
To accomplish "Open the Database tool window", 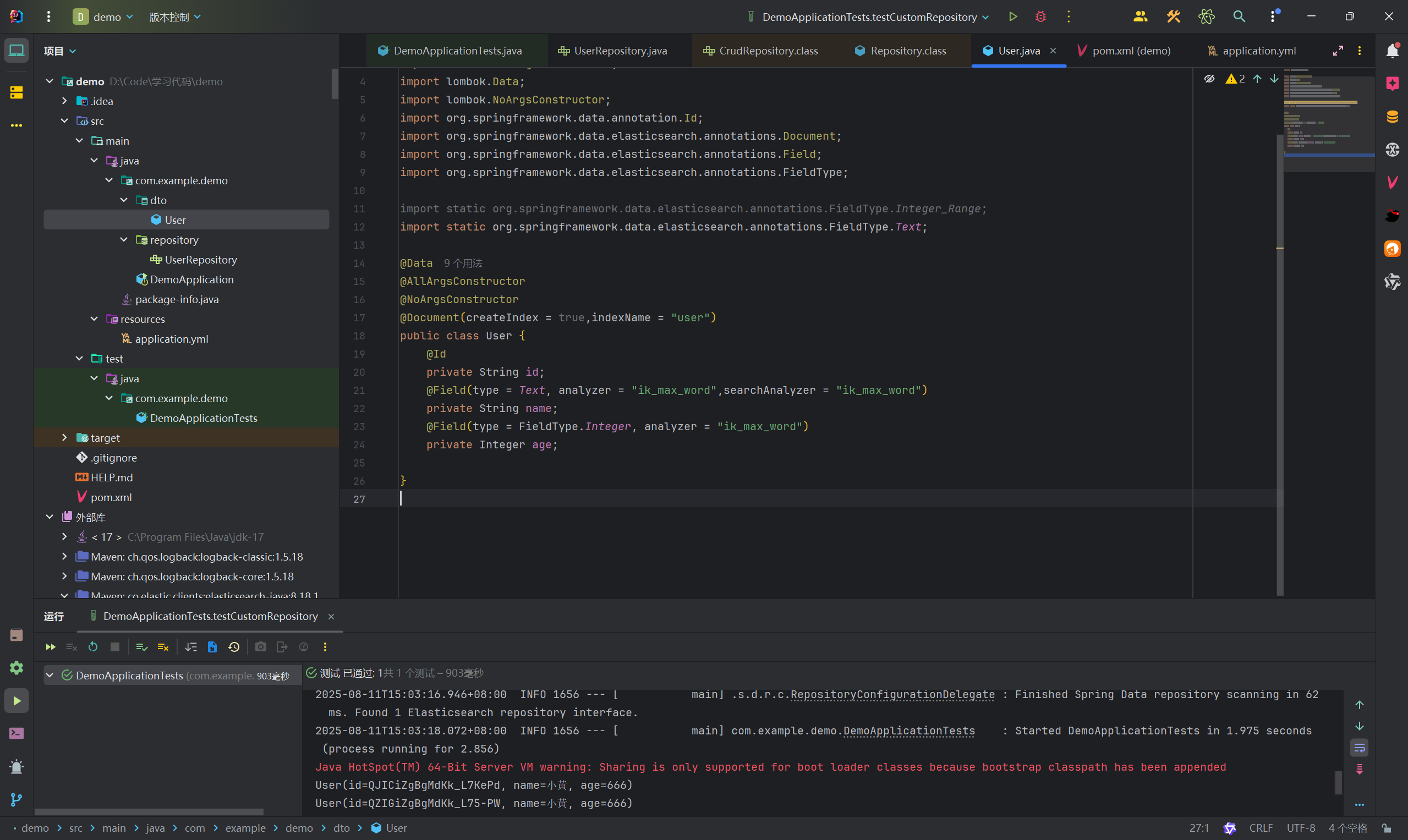I will coord(1392,117).
